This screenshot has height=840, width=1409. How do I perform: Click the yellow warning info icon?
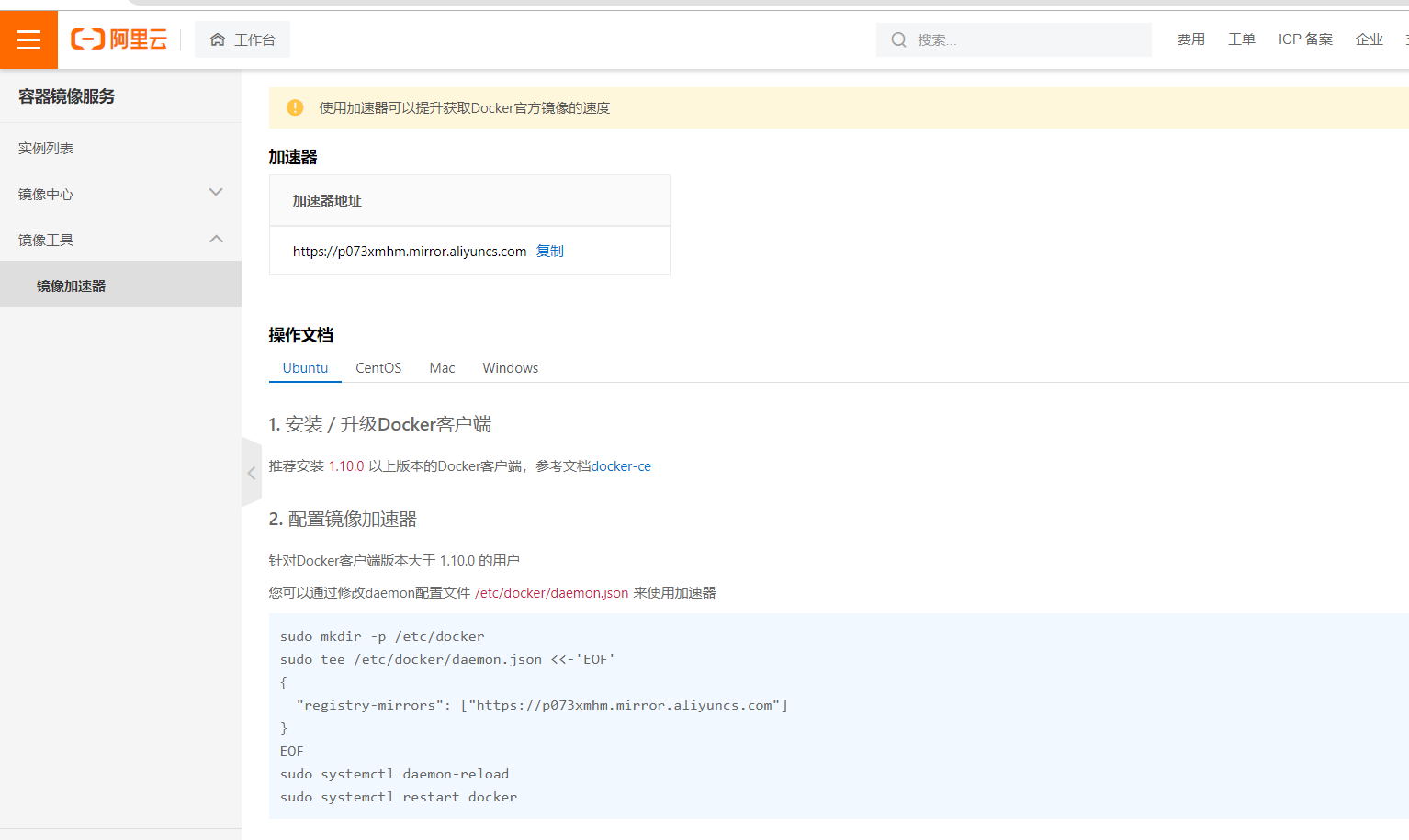tap(295, 107)
